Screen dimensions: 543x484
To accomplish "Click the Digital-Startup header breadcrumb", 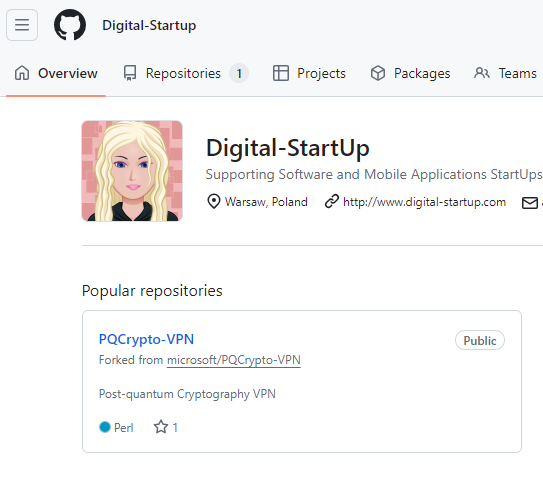I will [149, 25].
